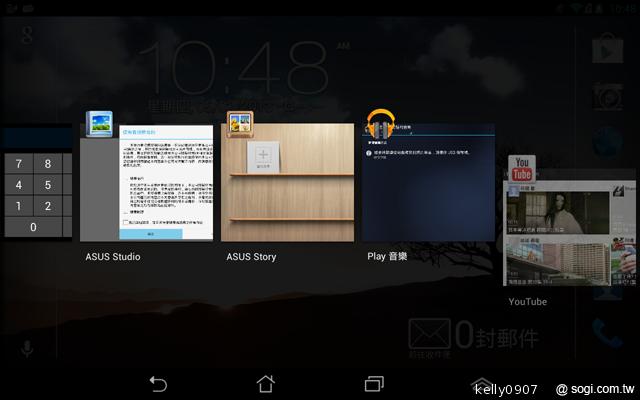Tap the Home navigation button
Screen dimensions: 640x400
266,384
